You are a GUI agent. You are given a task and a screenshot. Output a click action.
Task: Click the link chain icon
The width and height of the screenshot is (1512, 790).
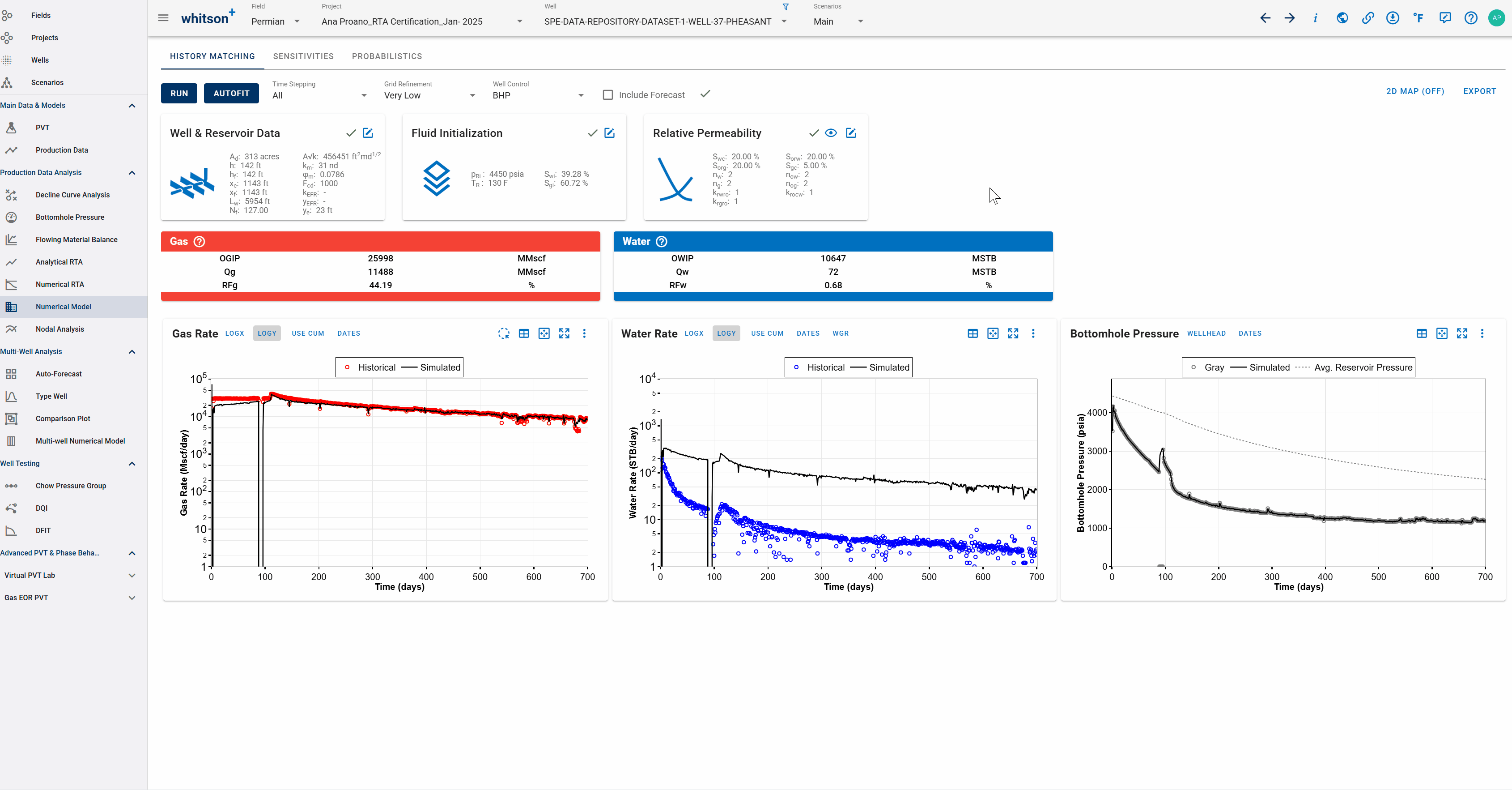pyautogui.click(x=1368, y=18)
